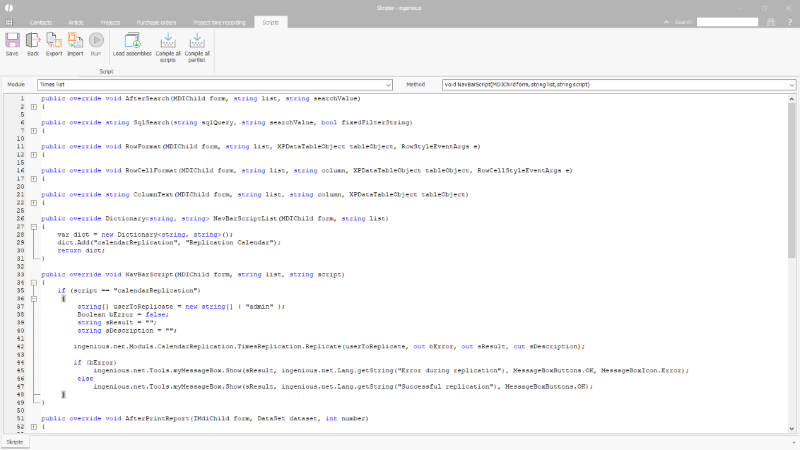Collapse the ribbon with the up chevron
This screenshot has height=450, width=800.
pyautogui.click(x=666, y=22)
